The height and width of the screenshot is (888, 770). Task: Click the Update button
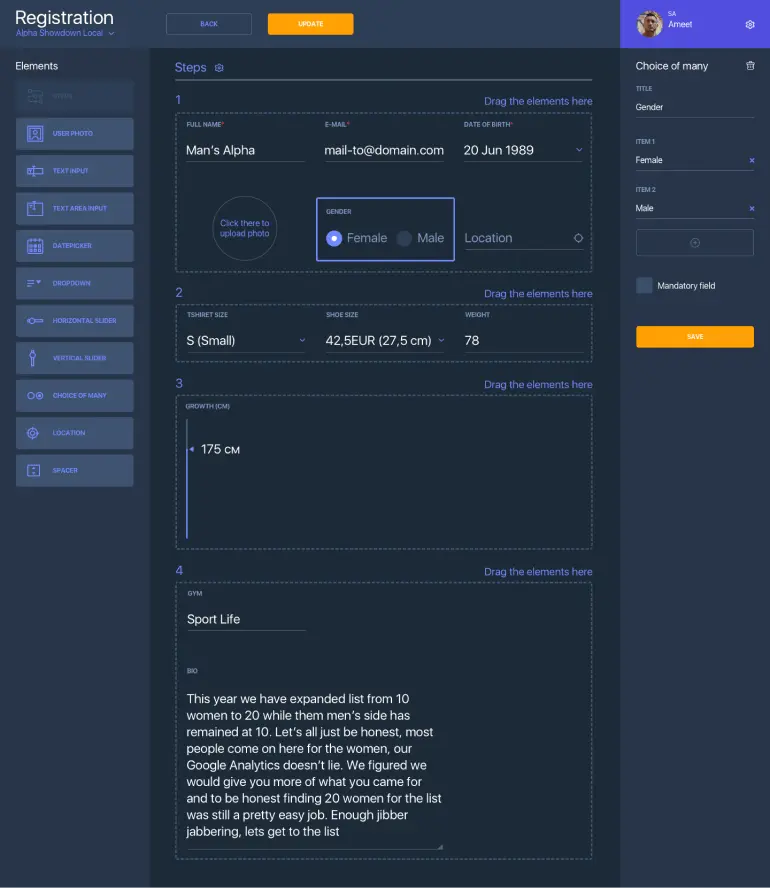pos(310,24)
